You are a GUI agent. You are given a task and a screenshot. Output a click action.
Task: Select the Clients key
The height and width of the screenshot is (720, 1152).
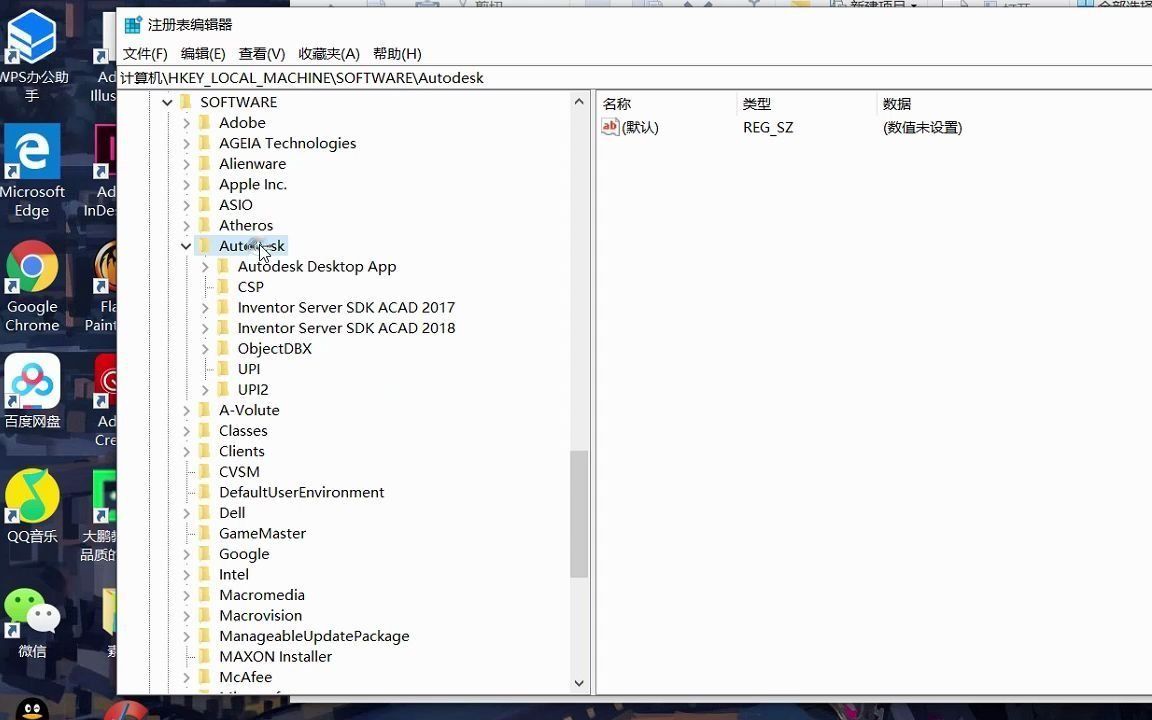(242, 452)
